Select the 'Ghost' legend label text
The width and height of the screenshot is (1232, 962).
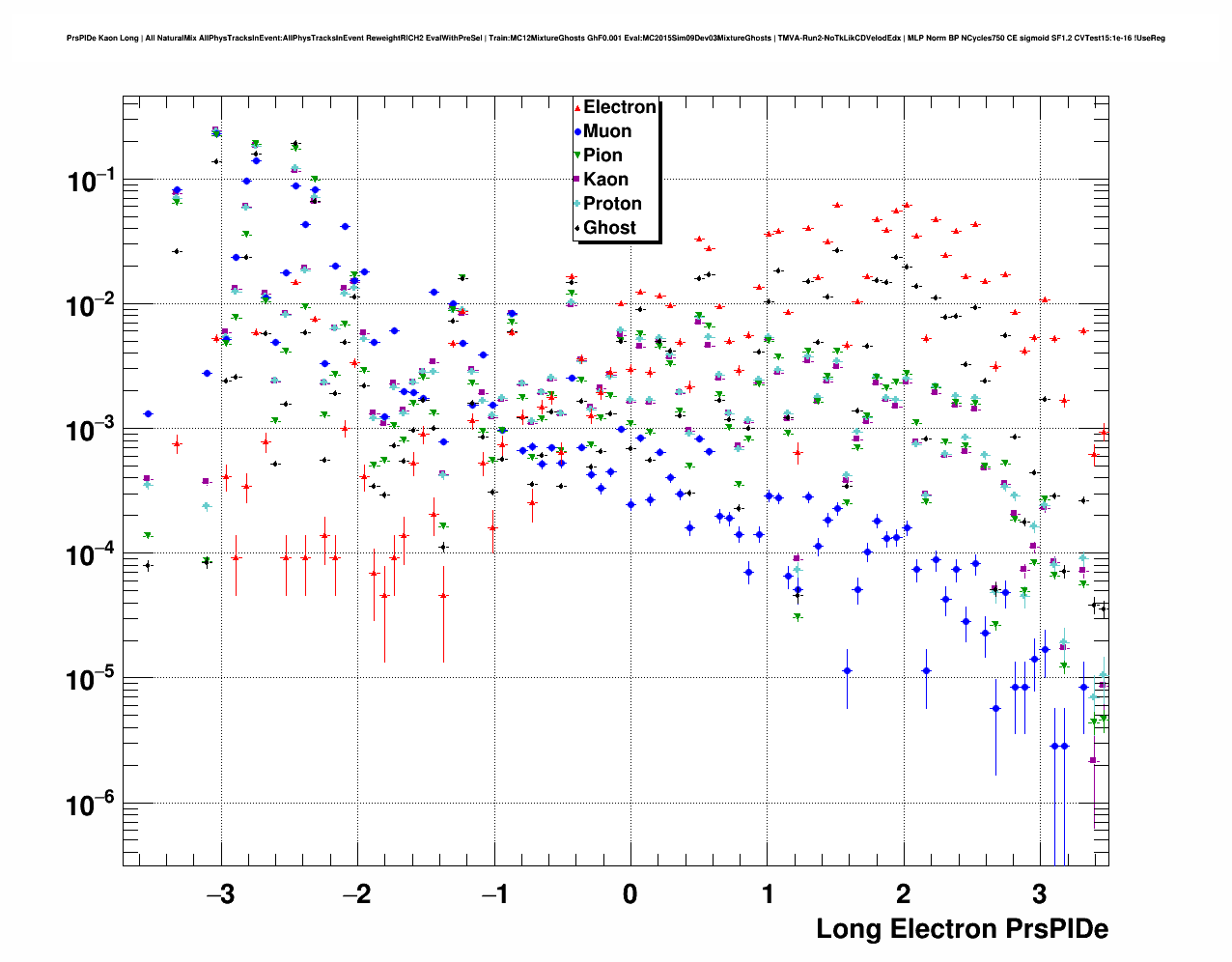click(x=609, y=228)
